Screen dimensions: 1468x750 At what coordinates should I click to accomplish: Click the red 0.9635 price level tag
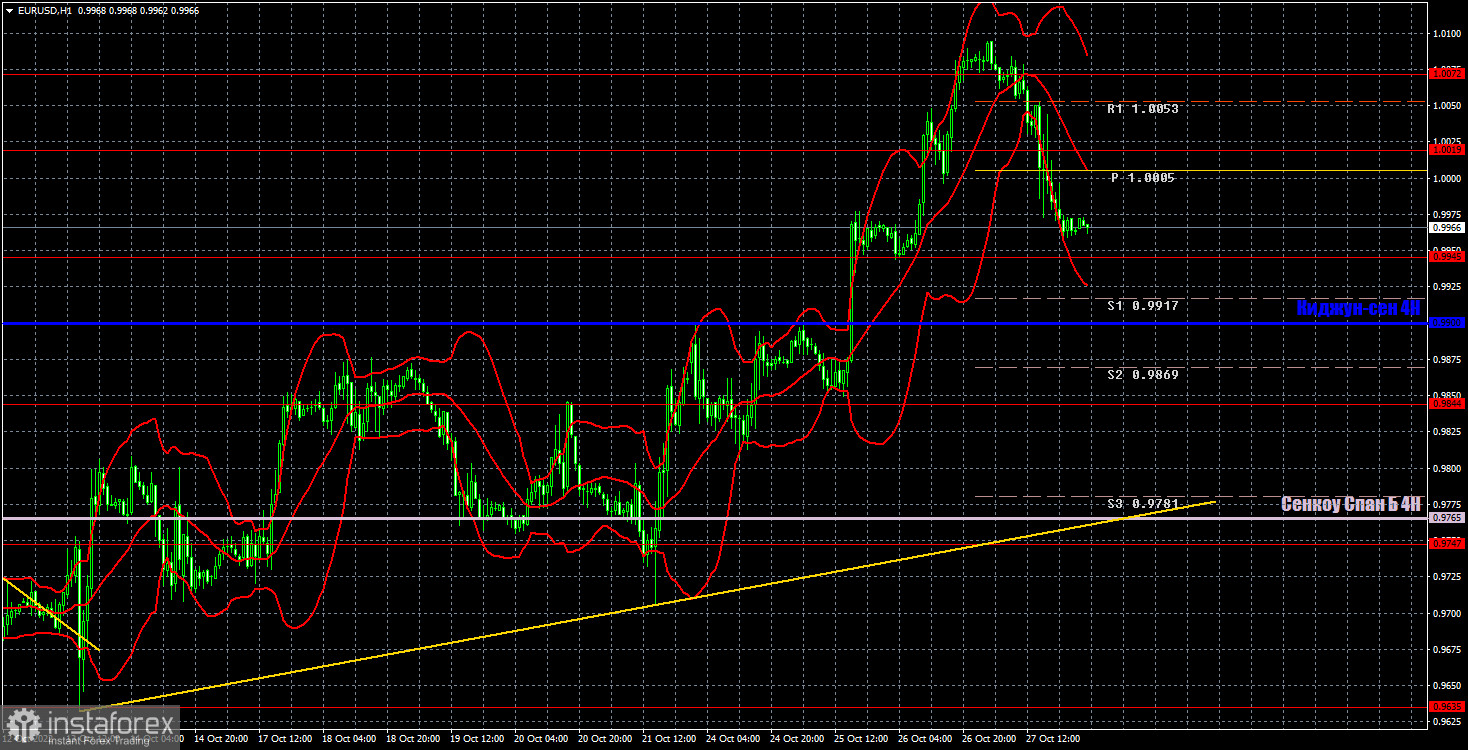[1447, 706]
